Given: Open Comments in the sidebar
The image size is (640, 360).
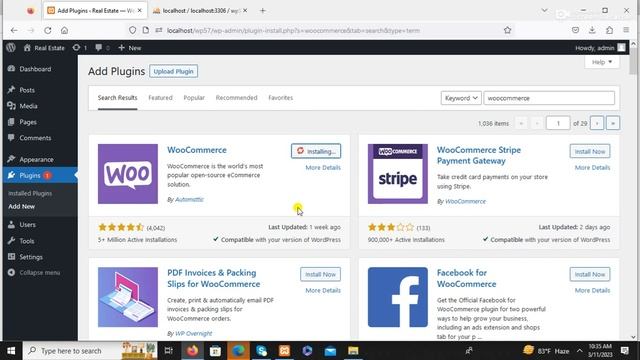Looking at the screenshot, I should pos(35,138).
